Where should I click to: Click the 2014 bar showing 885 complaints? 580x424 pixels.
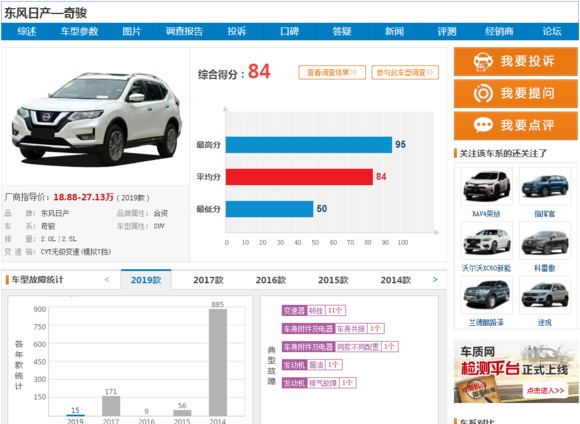click(x=218, y=362)
